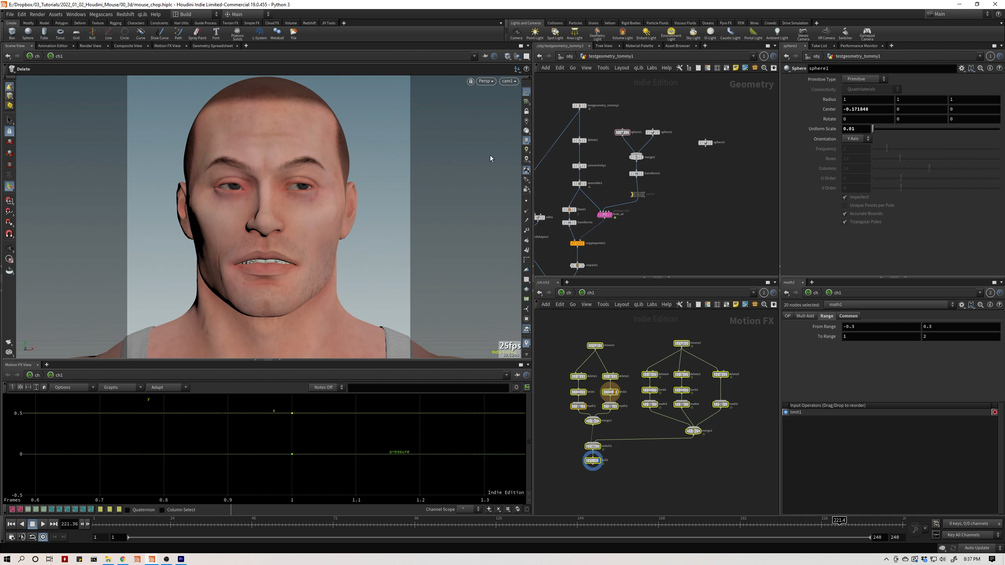Viewport: 1005px width, 565px height.
Task: Add an Area Light
Action: tap(574, 33)
